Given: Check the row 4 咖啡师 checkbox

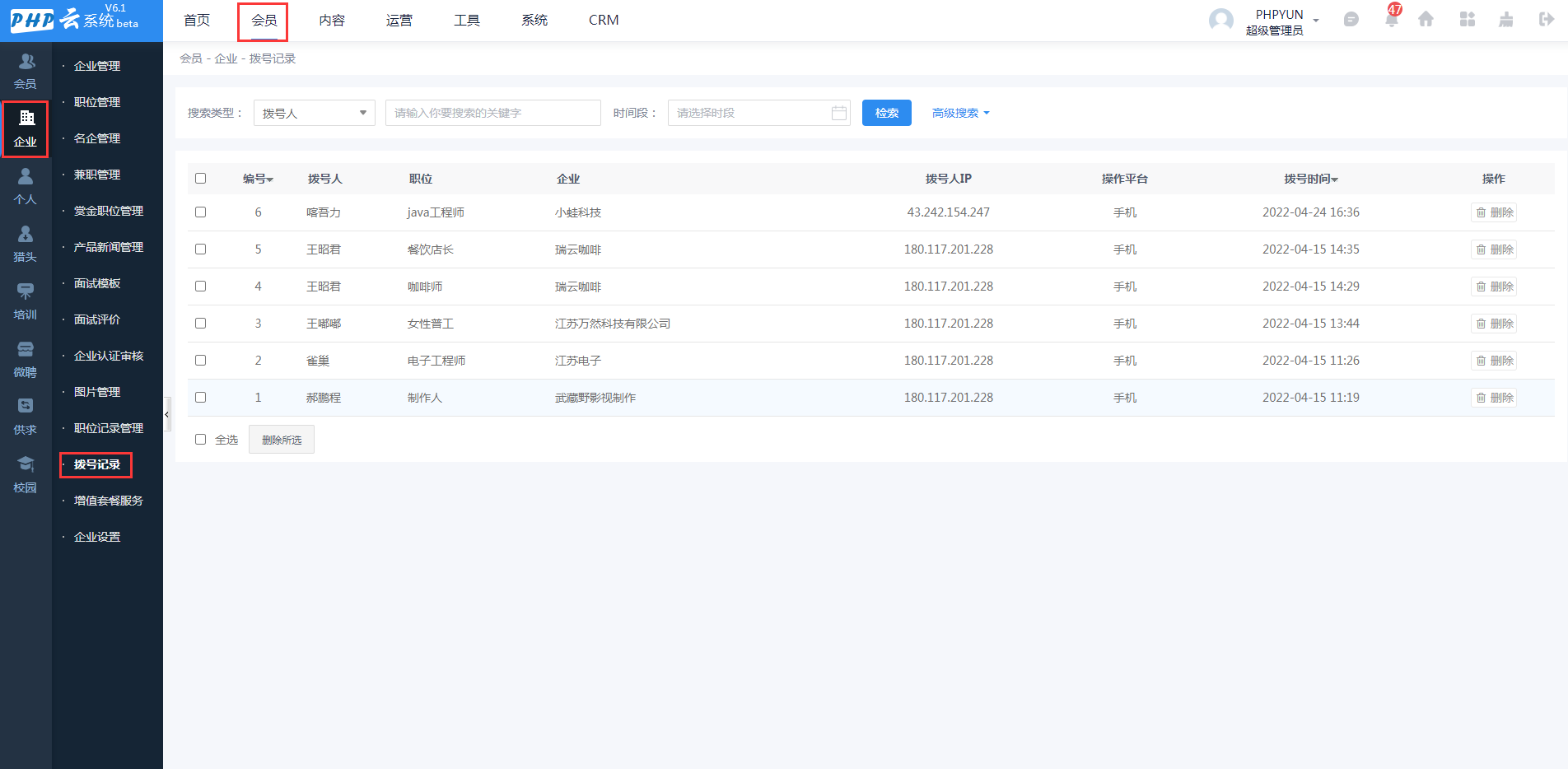Looking at the screenshot, I should 200,287.
